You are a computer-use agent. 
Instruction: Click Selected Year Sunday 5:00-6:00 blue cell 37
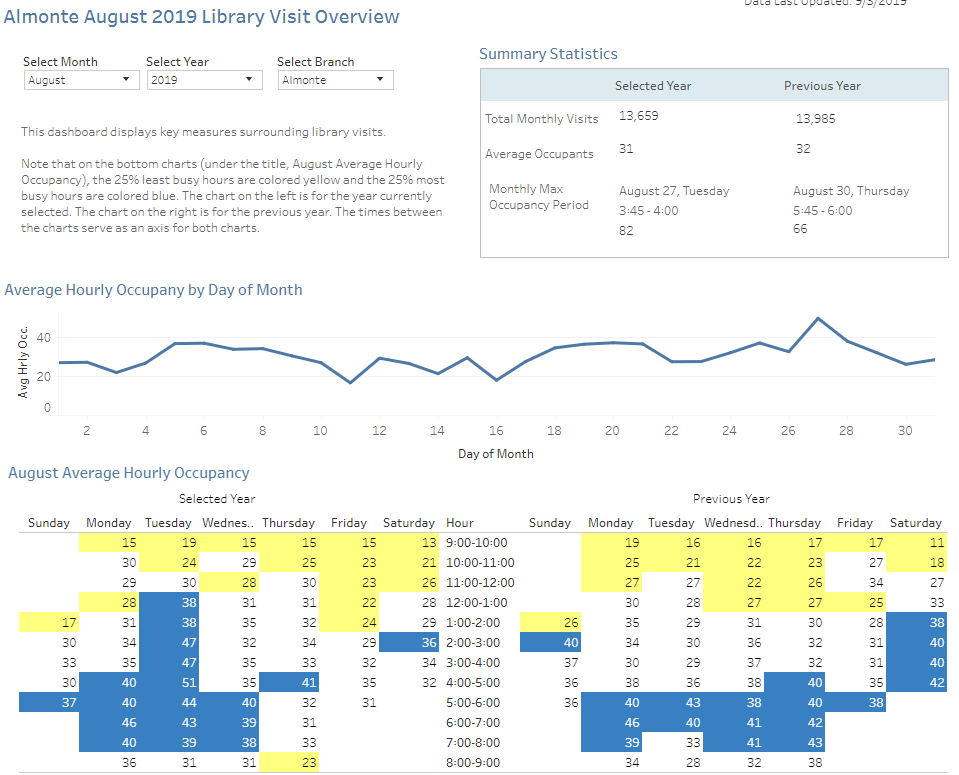coord(49,703)
